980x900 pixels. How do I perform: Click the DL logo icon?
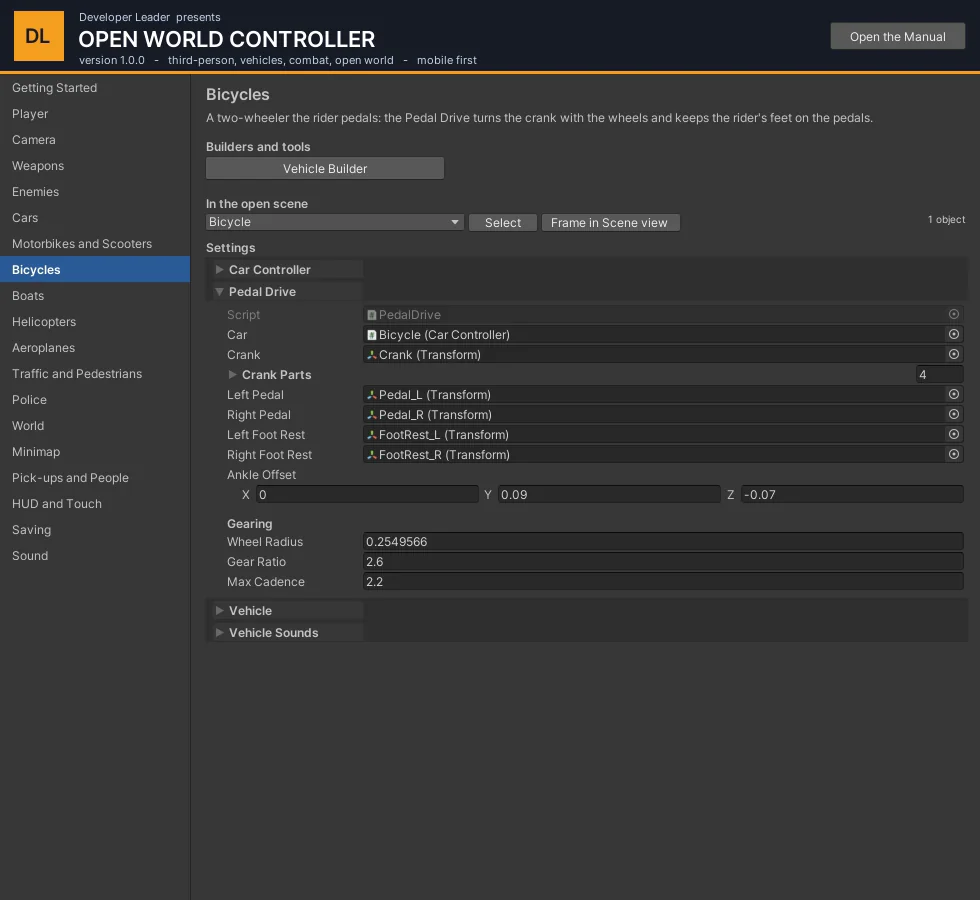point(39,36)
